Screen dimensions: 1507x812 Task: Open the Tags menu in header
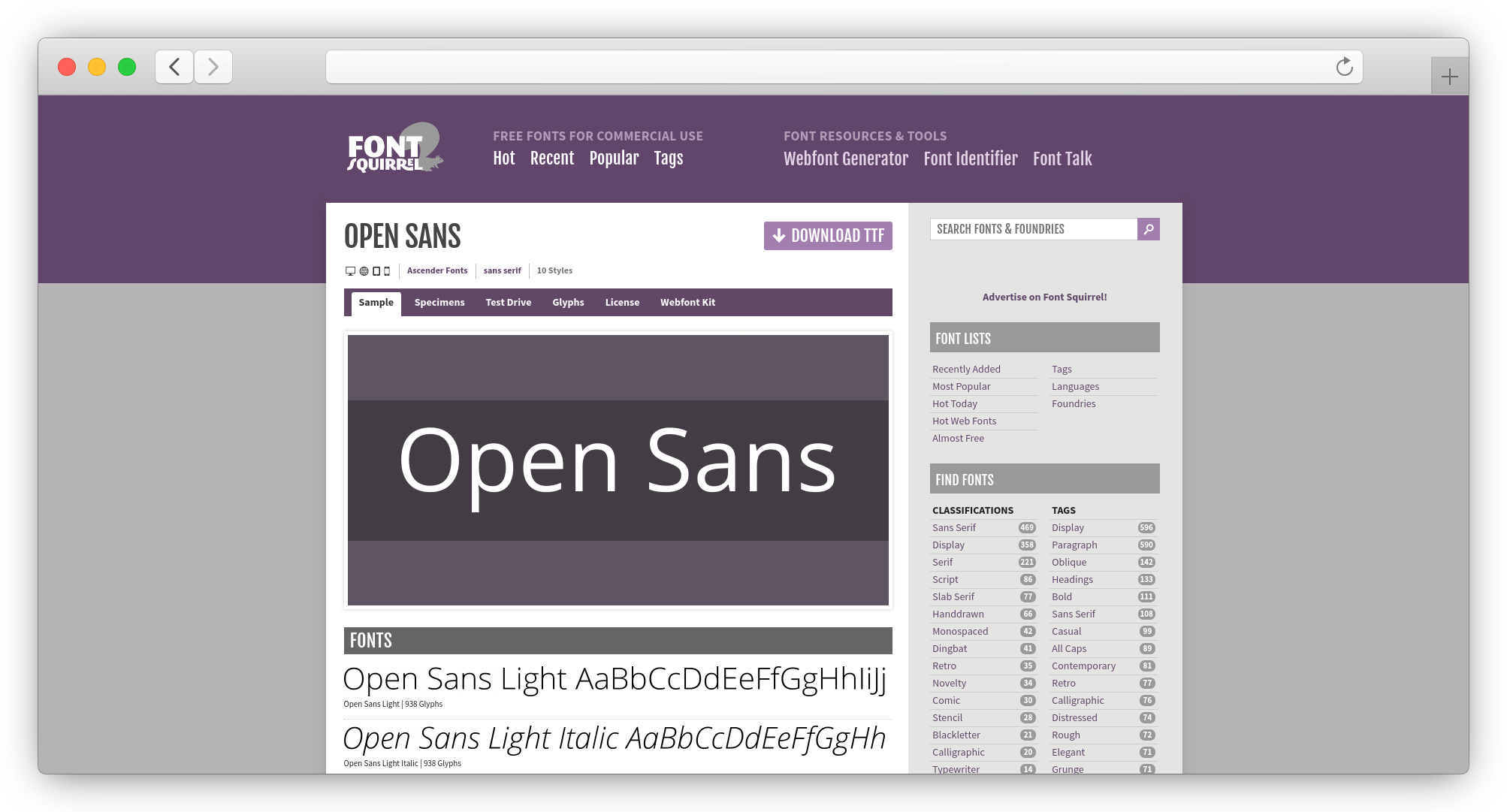[669, 158]
